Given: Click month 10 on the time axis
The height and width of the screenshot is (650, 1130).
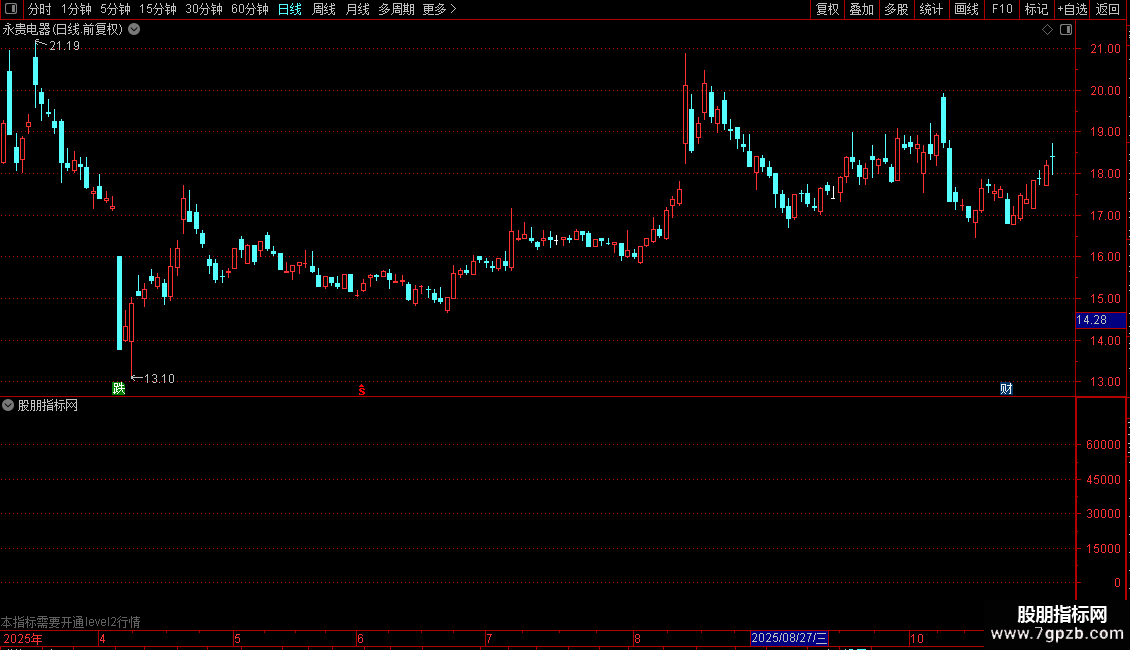Looking at the screenshot, I should click(x=917, y=638).
